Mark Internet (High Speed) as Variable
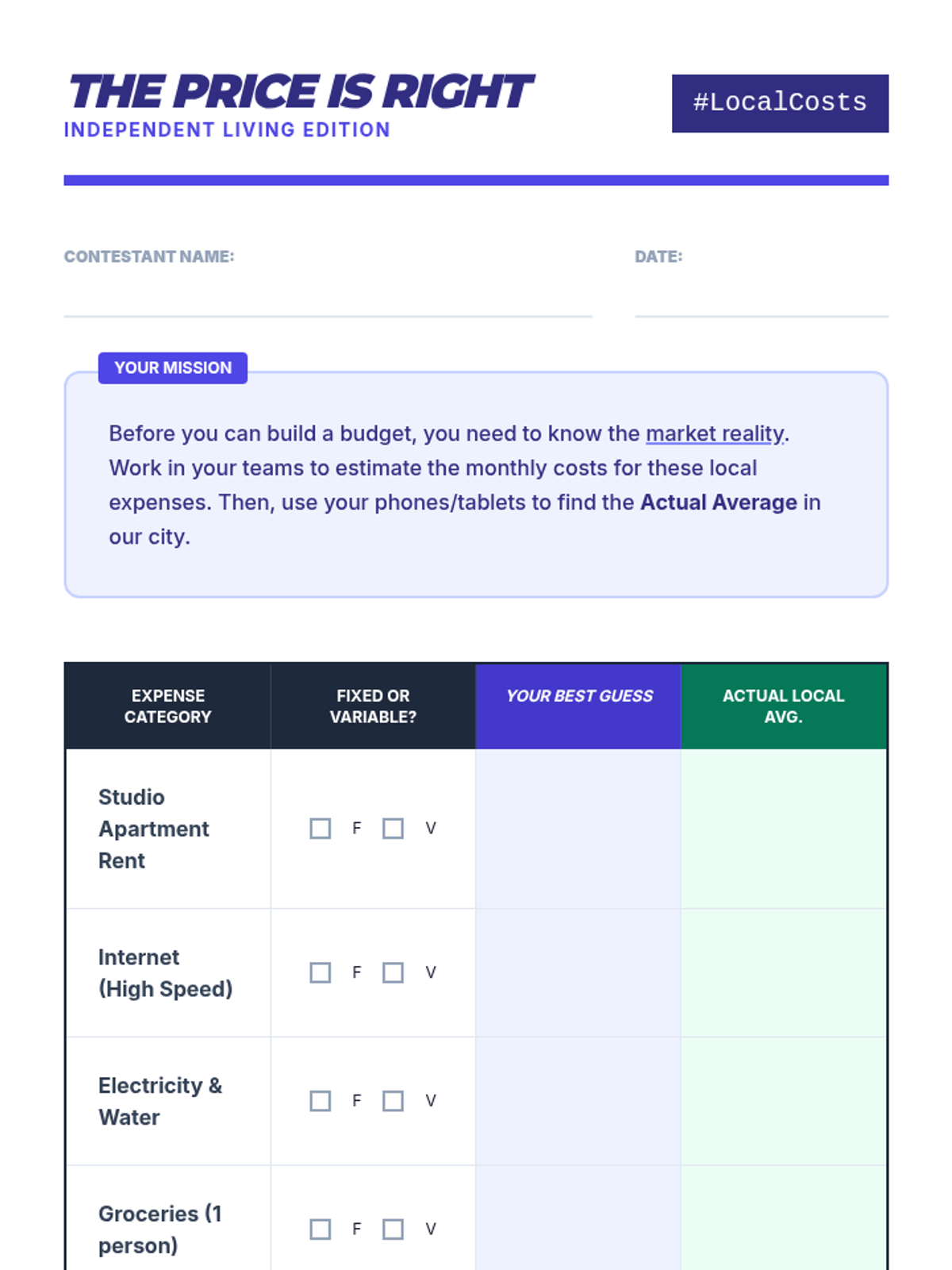 393,972
